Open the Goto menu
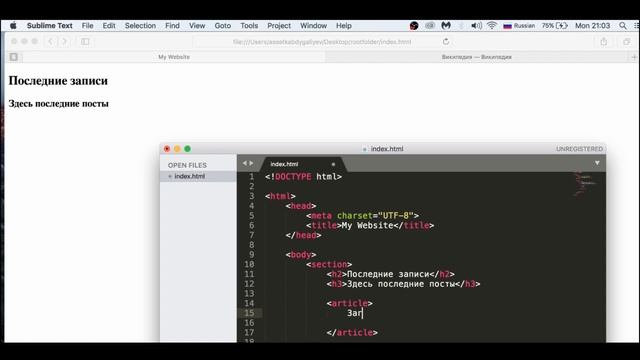640x360 pixels. click(222, 25)
